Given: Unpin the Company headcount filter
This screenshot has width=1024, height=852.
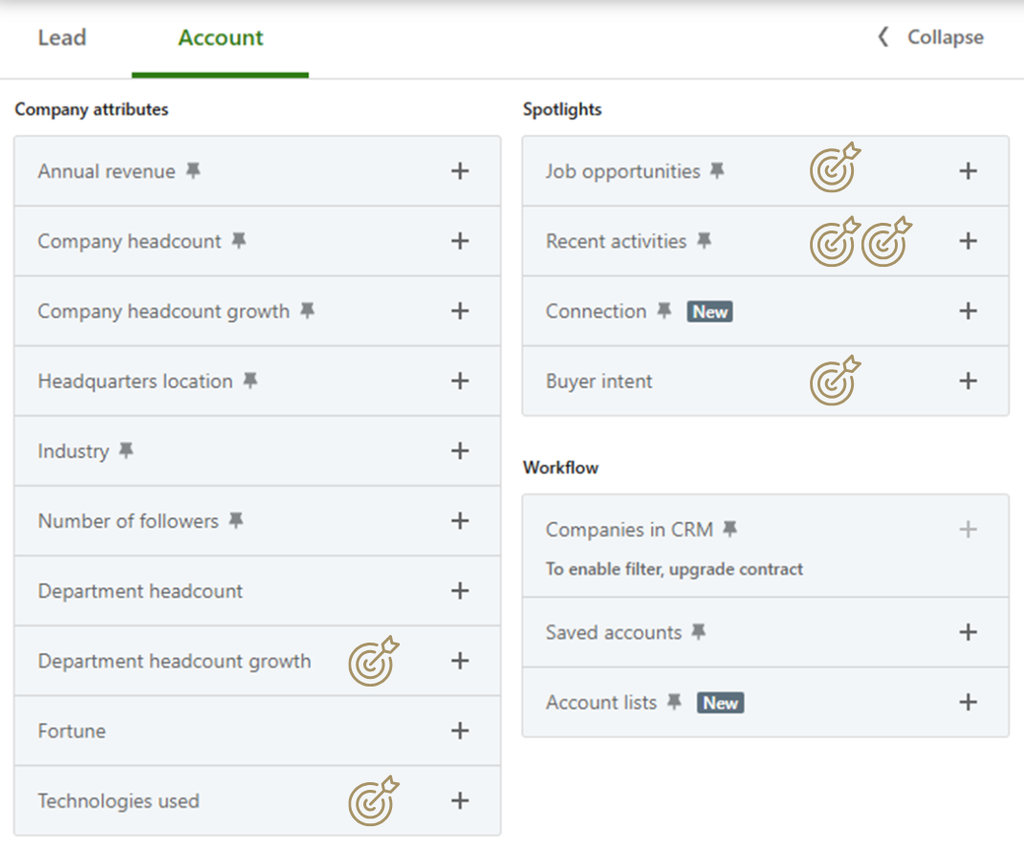Looking at the screenshot, I should tap(239, 240).
